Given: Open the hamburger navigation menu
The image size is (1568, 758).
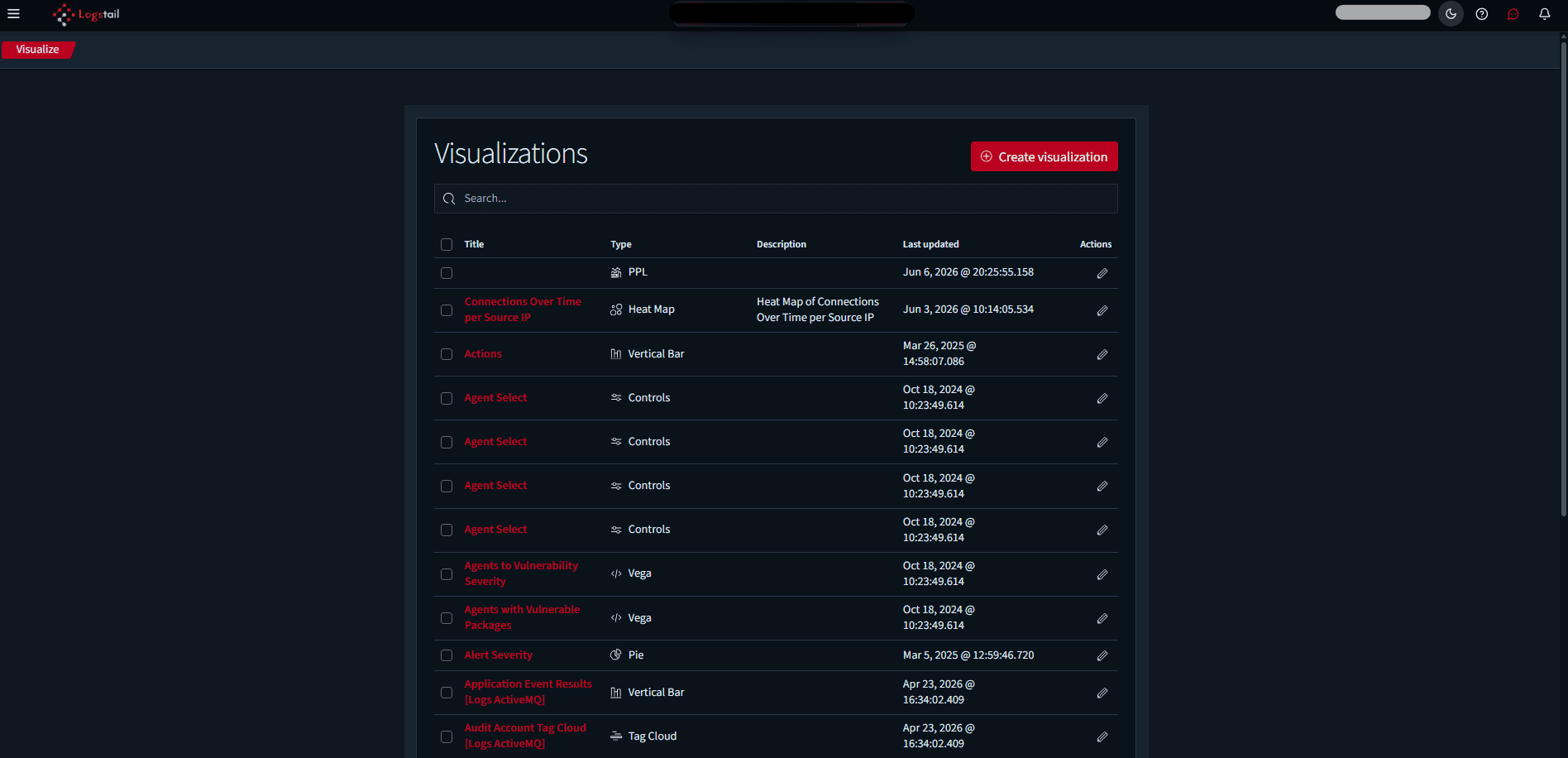Looking at the screenshot, I should coord(13,14).
